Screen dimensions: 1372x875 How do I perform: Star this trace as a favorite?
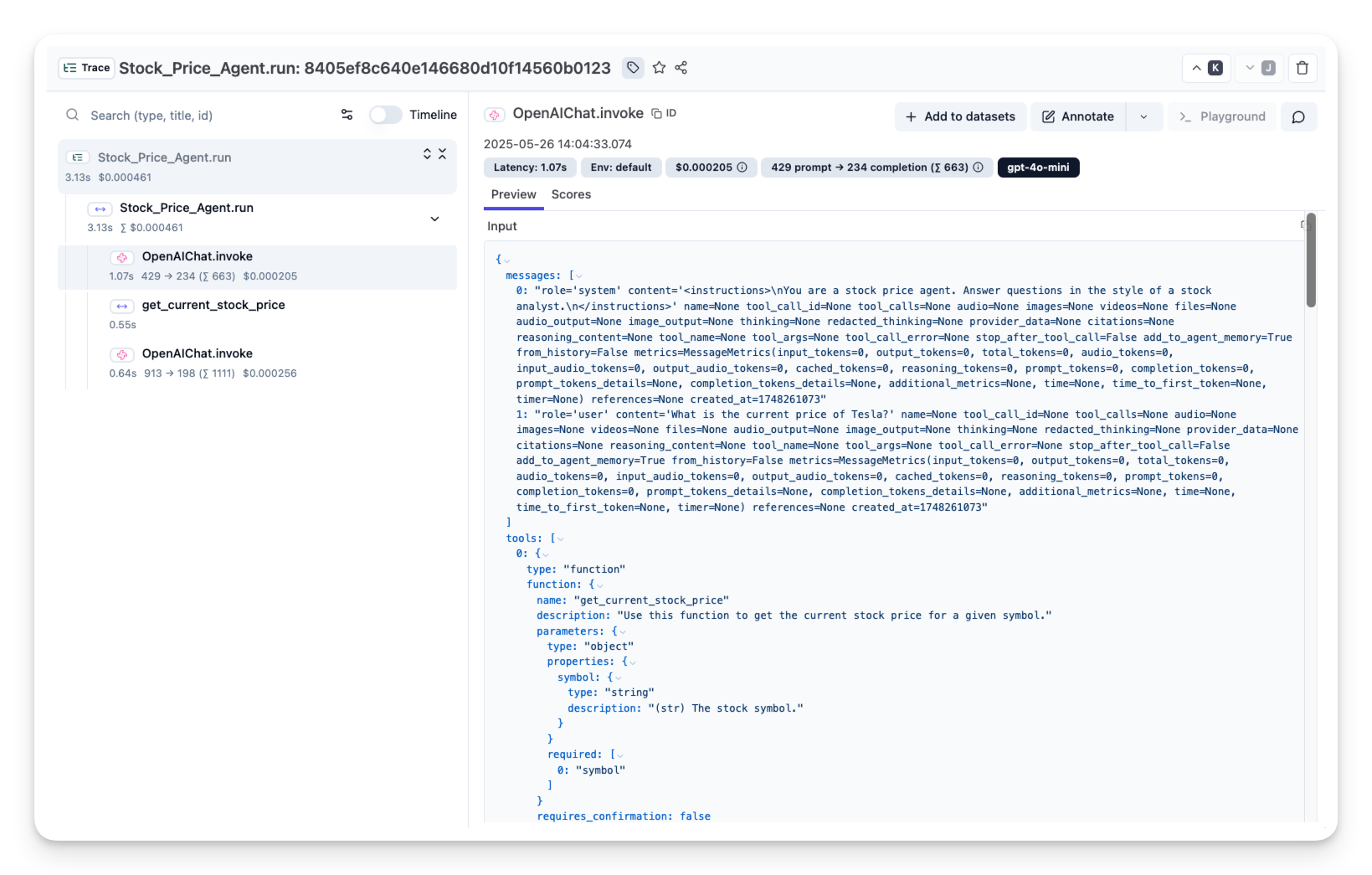pos(659,68)
